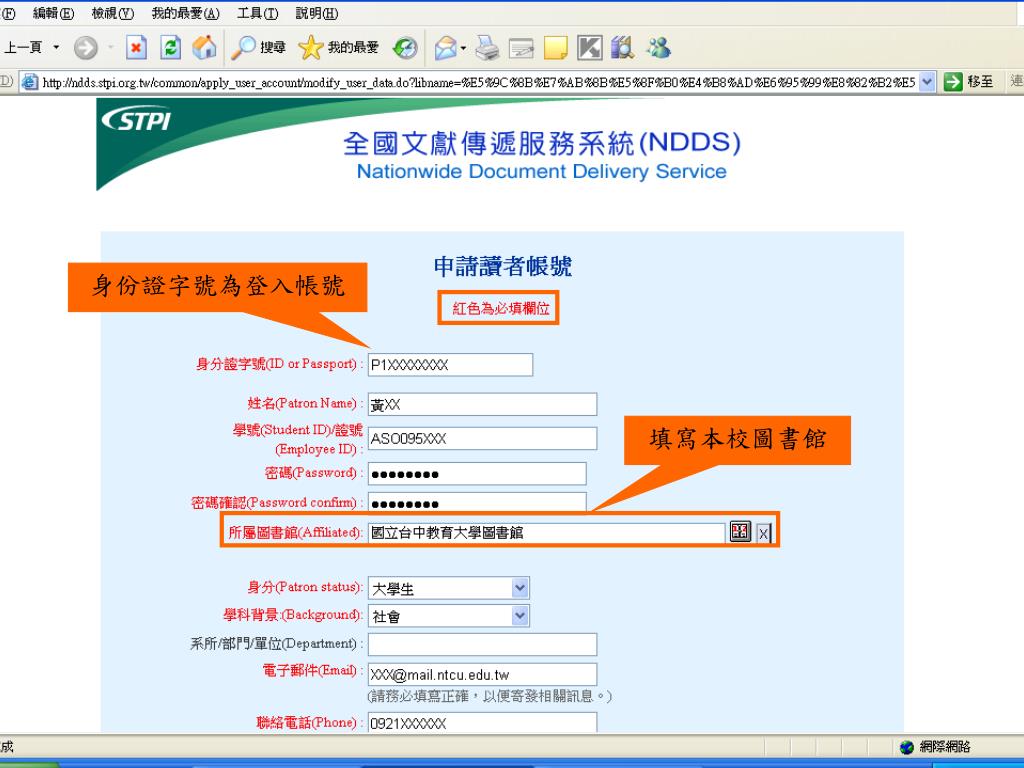Click the Mail envelope icon
Viewport: 1024px width, 768px height.
point(445,48)
